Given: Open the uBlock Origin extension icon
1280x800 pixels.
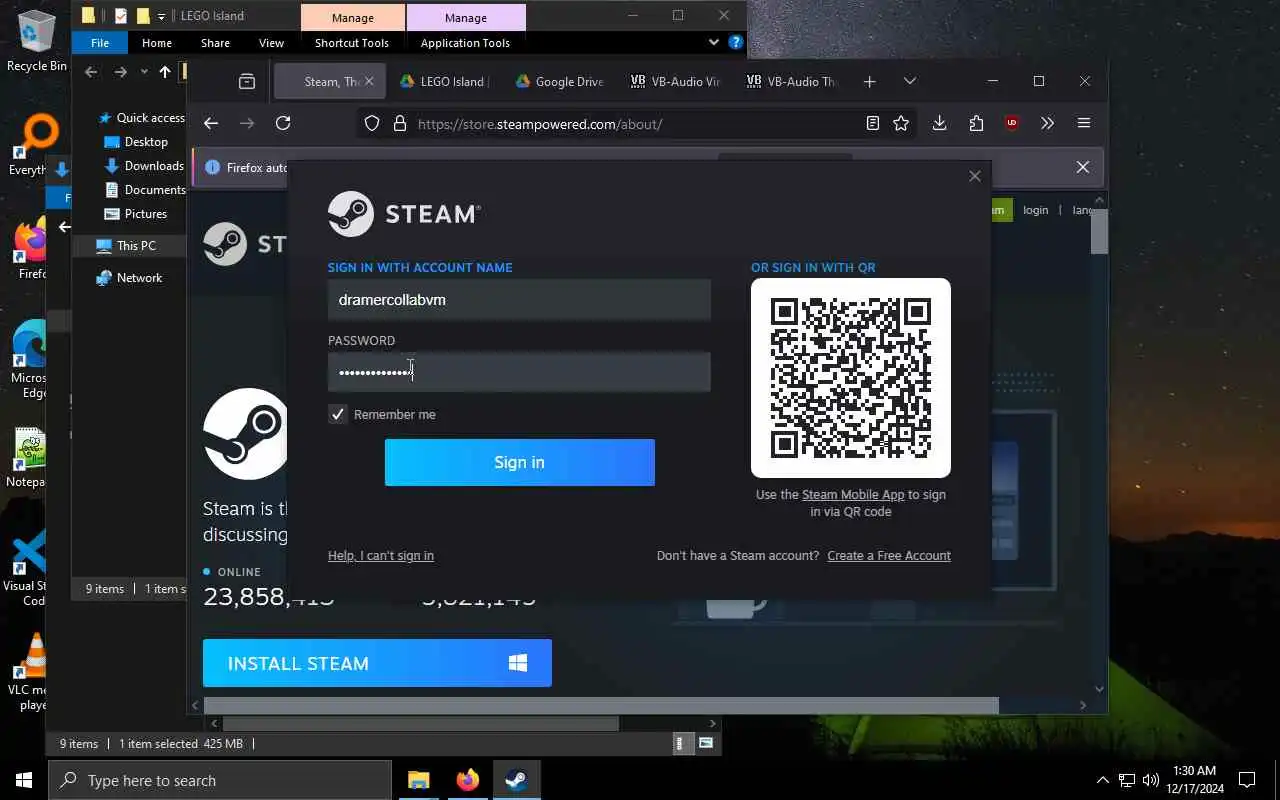Looking at the screenshot, I should click(1012, 123).
